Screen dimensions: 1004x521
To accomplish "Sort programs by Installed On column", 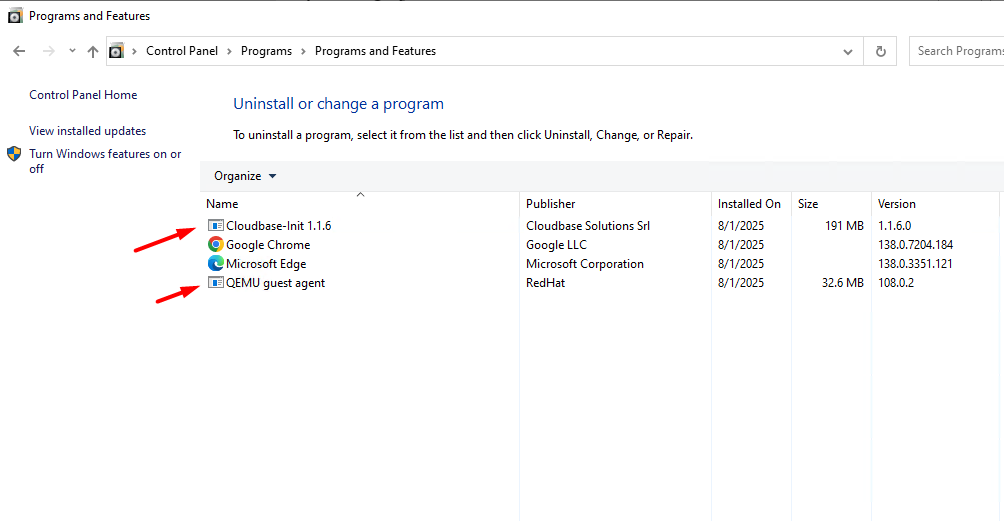I will point(748,204).
